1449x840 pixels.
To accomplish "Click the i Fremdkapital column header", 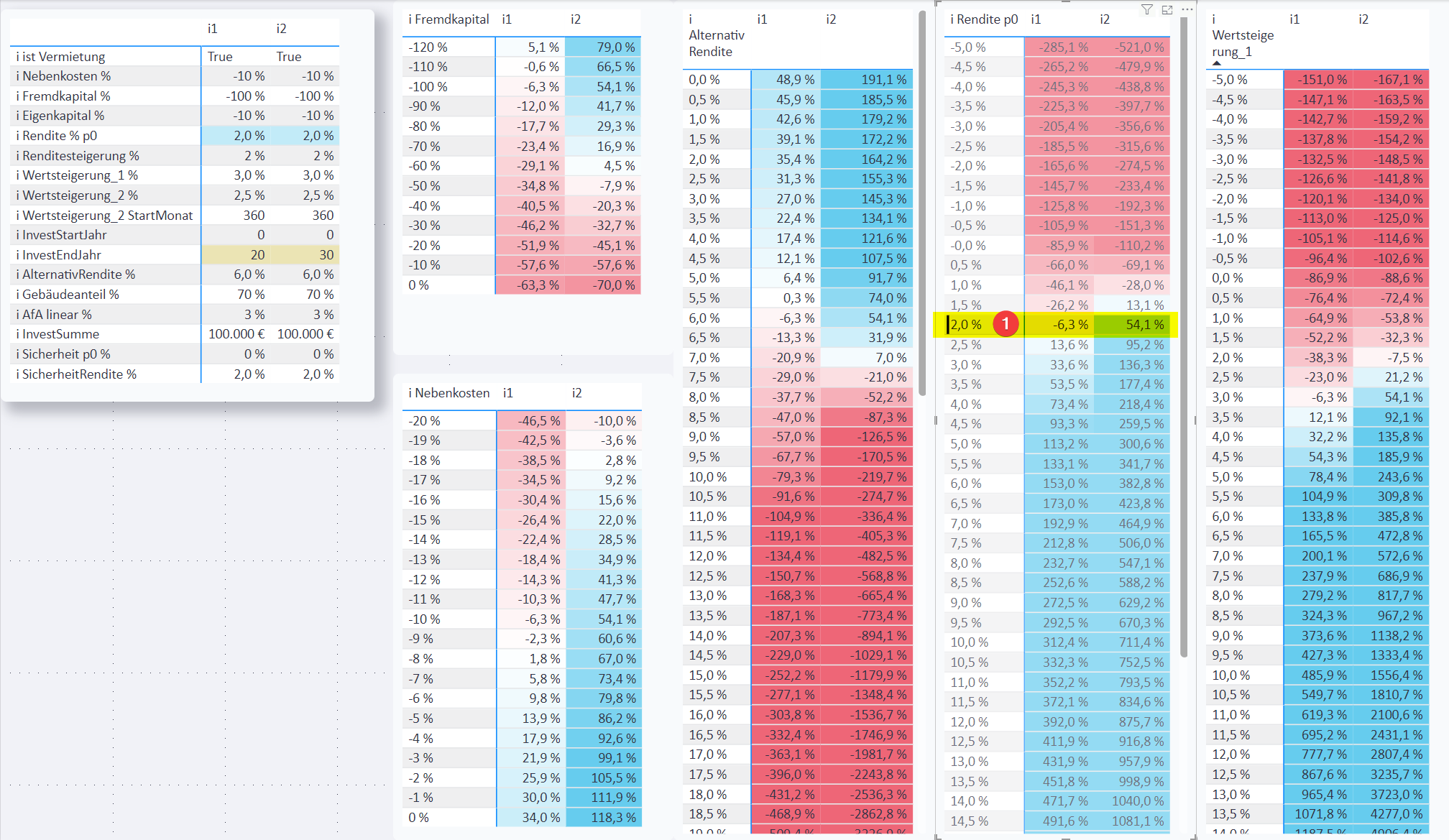I will coord(448,19).
